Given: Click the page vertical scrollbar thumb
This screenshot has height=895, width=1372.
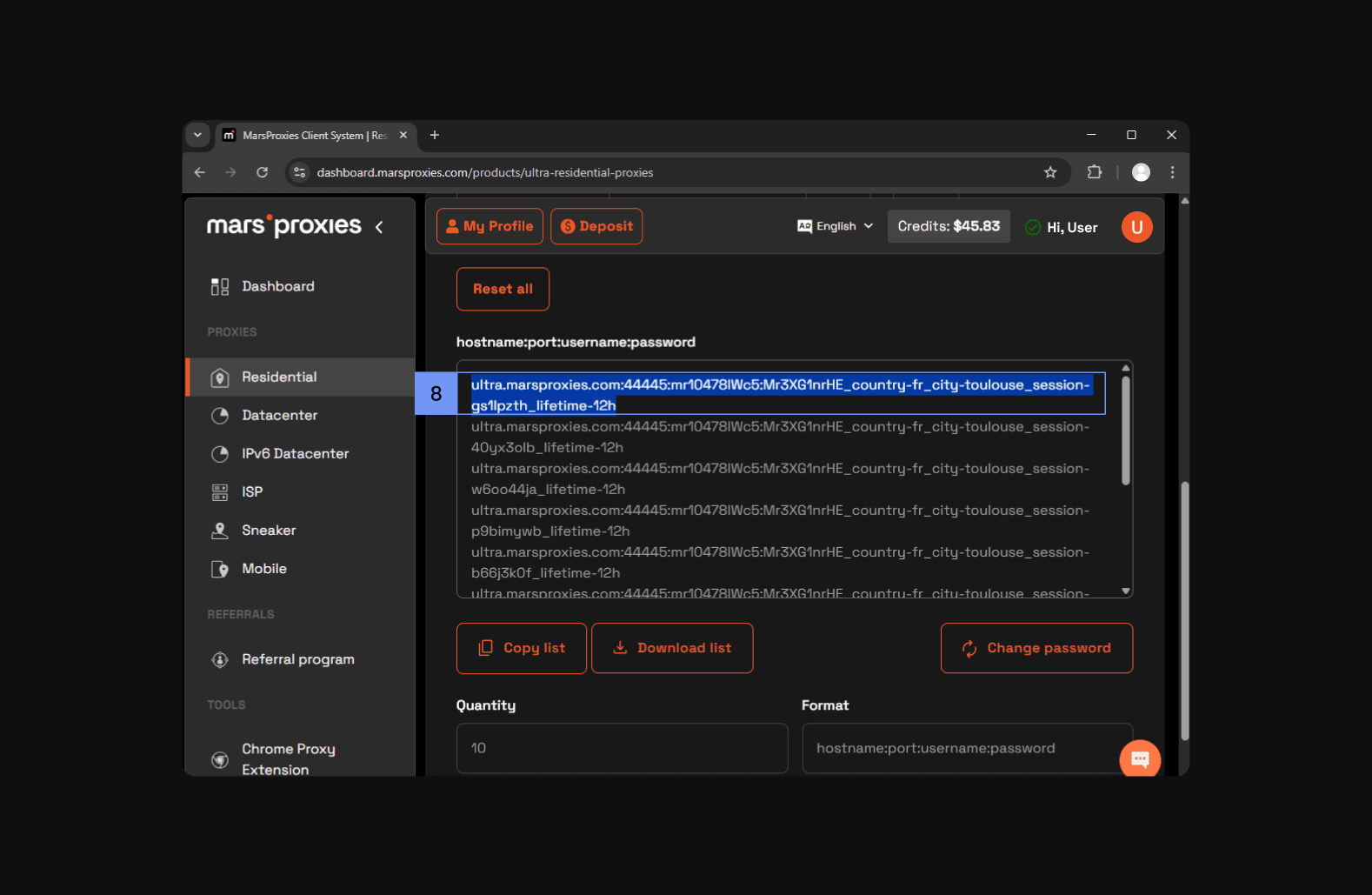Looking at the screenshot, I should pyautogui.click(x=1184, y=611).
